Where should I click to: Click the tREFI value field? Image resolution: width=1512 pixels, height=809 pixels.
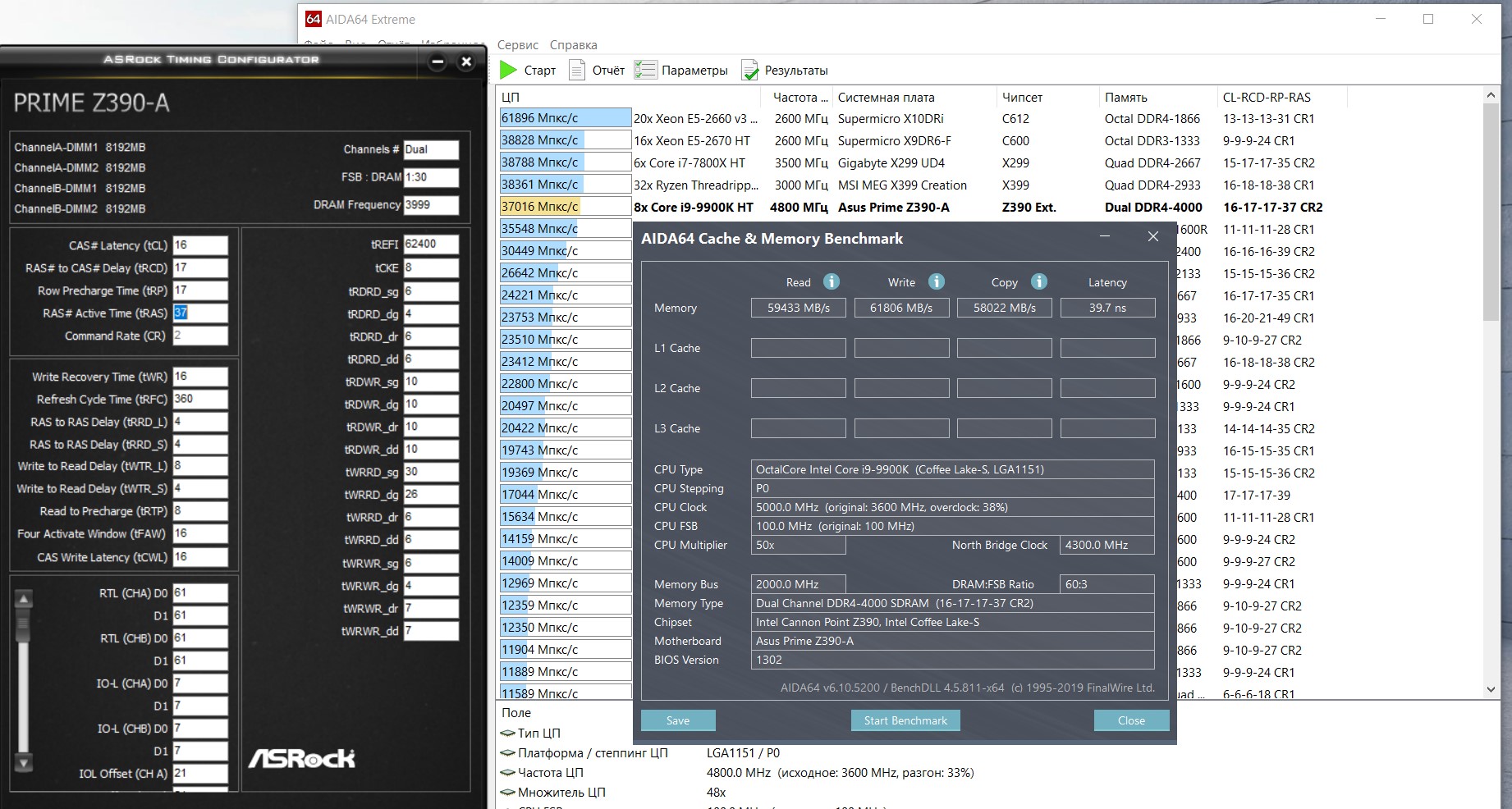point(431,245)
